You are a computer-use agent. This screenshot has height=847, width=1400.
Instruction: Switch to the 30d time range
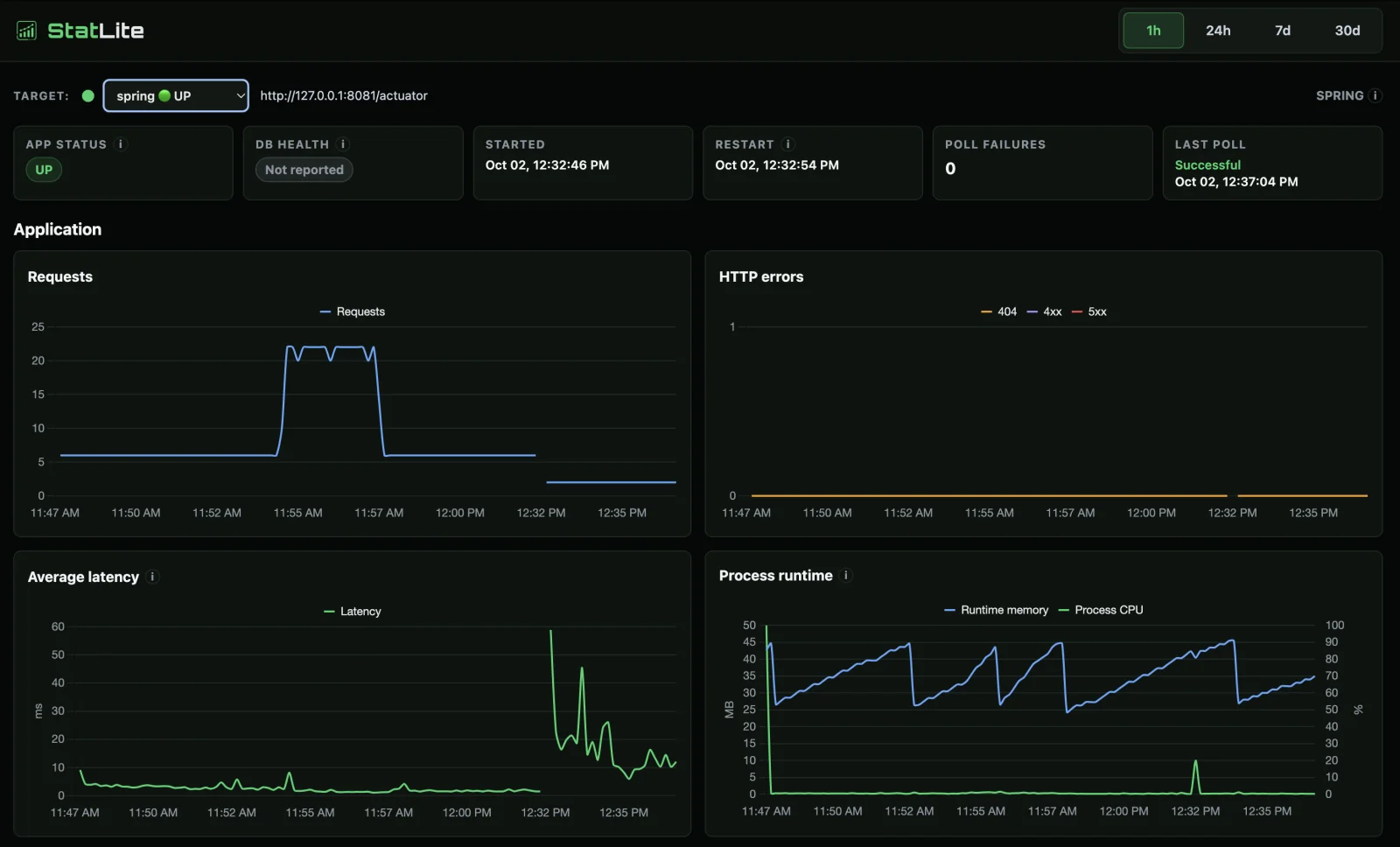click(x=1347, y=31)
